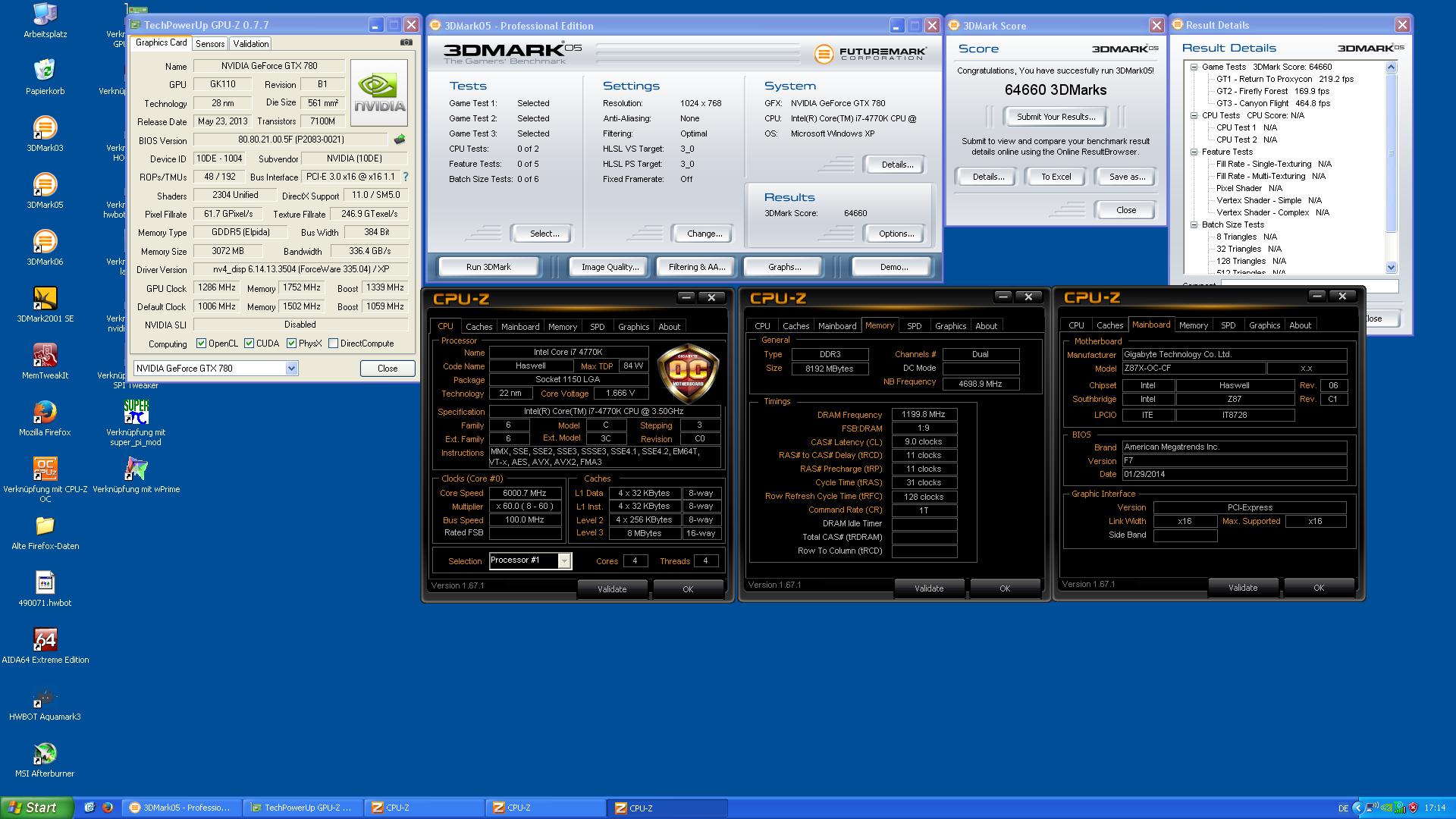1456x819 pixels.
Task: Switch to TechPowerUp GPU-Z taskbar item
Action: [x=303, y=808]
